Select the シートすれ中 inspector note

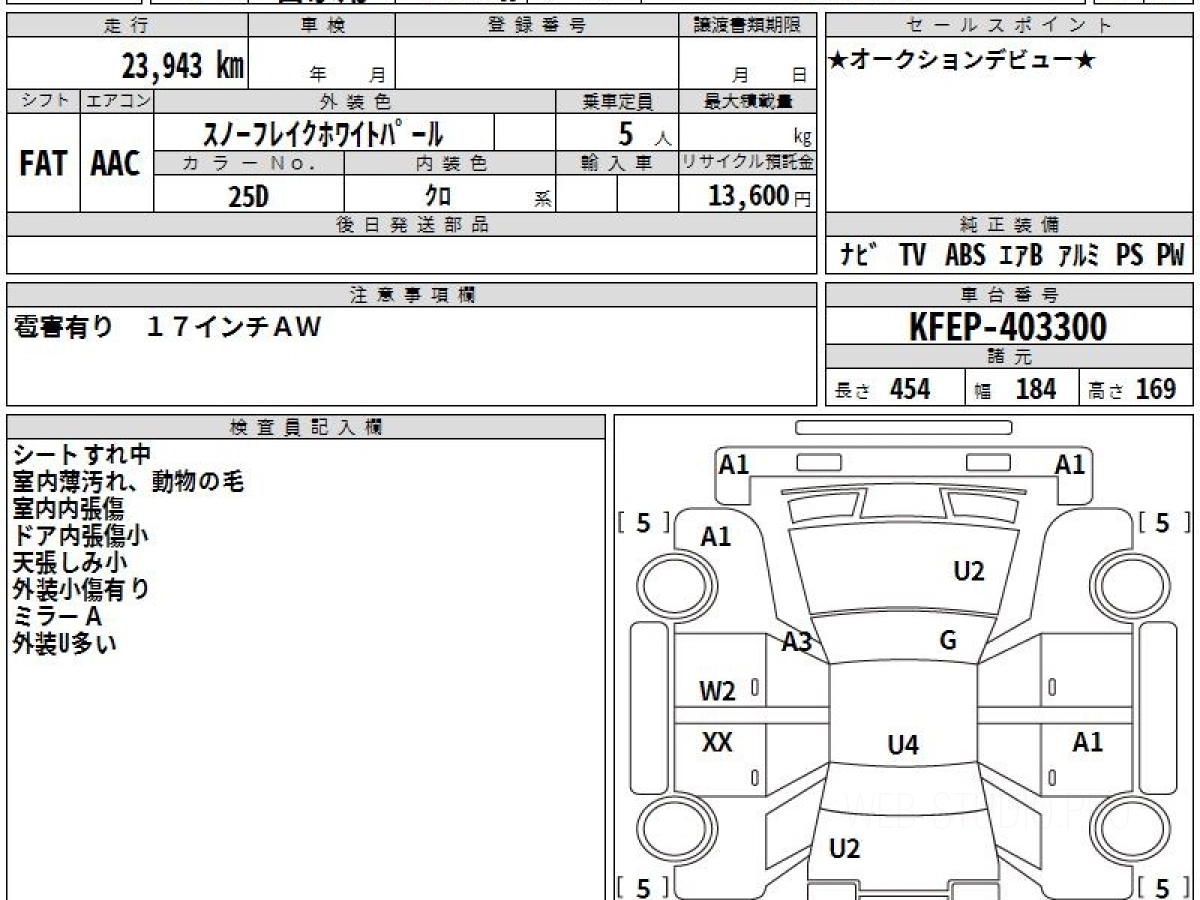[x=83, y=455]
